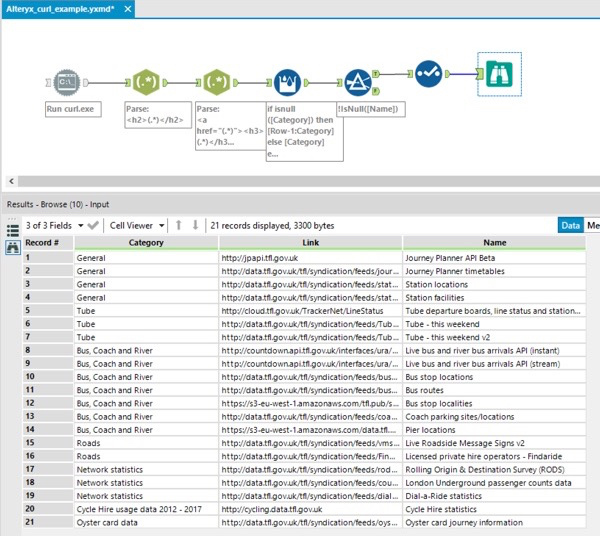Click the Filter tool False output anchor
Image resolution: width=600 pixels, height=536 pixels.
[376, 91]
